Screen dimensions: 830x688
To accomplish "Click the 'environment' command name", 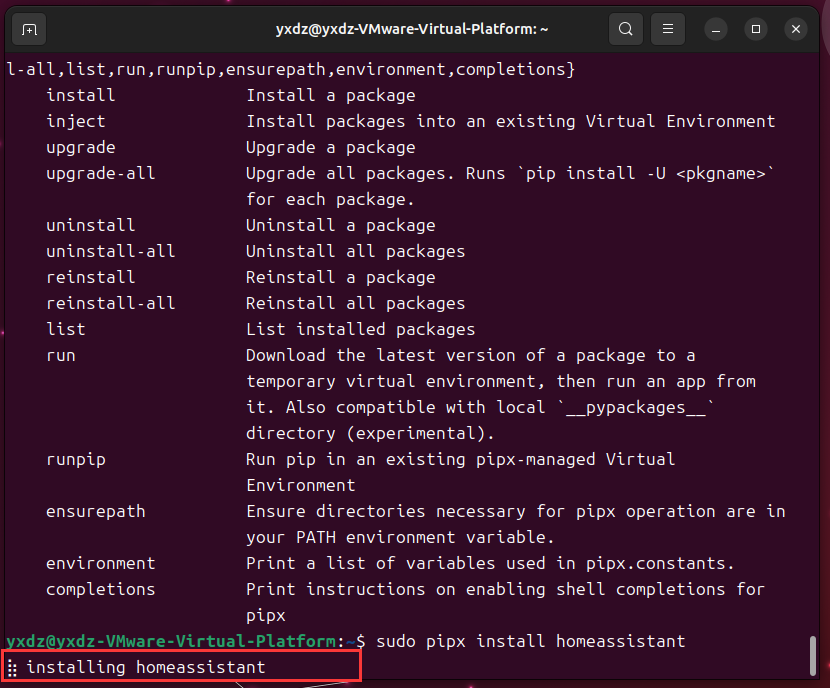I will 101,563.
